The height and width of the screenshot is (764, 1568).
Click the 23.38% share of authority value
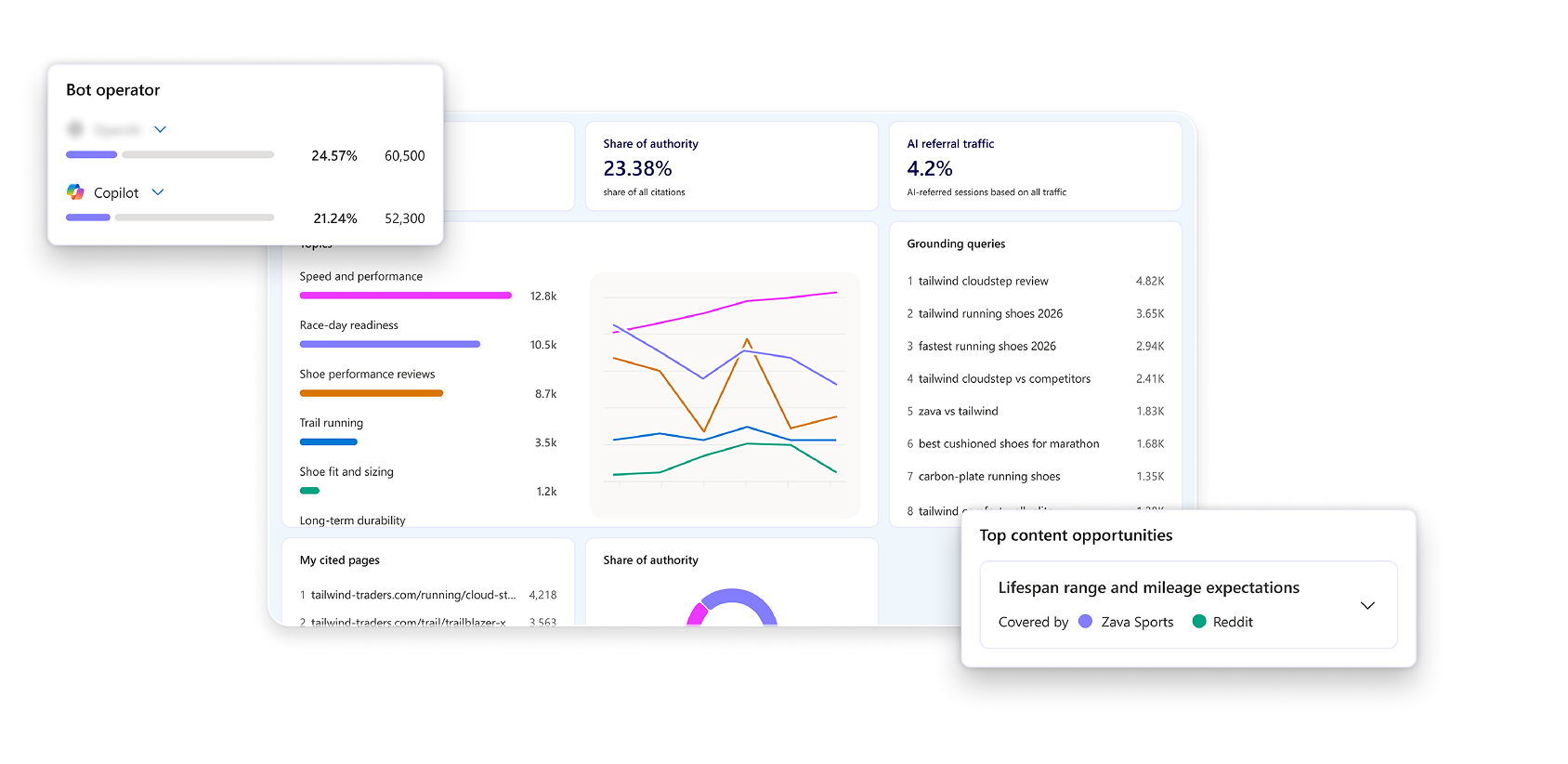click(x=637, y=168)
